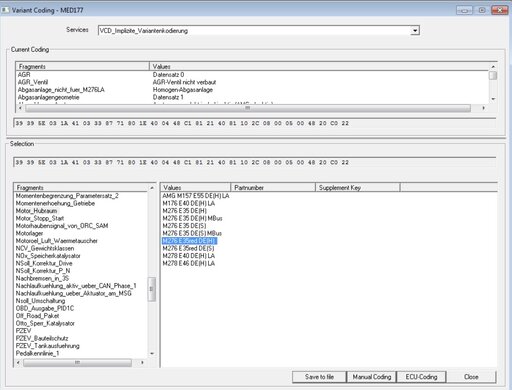Open Manual Coding
The height and width of the screenshot is (390, 512).
click(x=372, y=377)
